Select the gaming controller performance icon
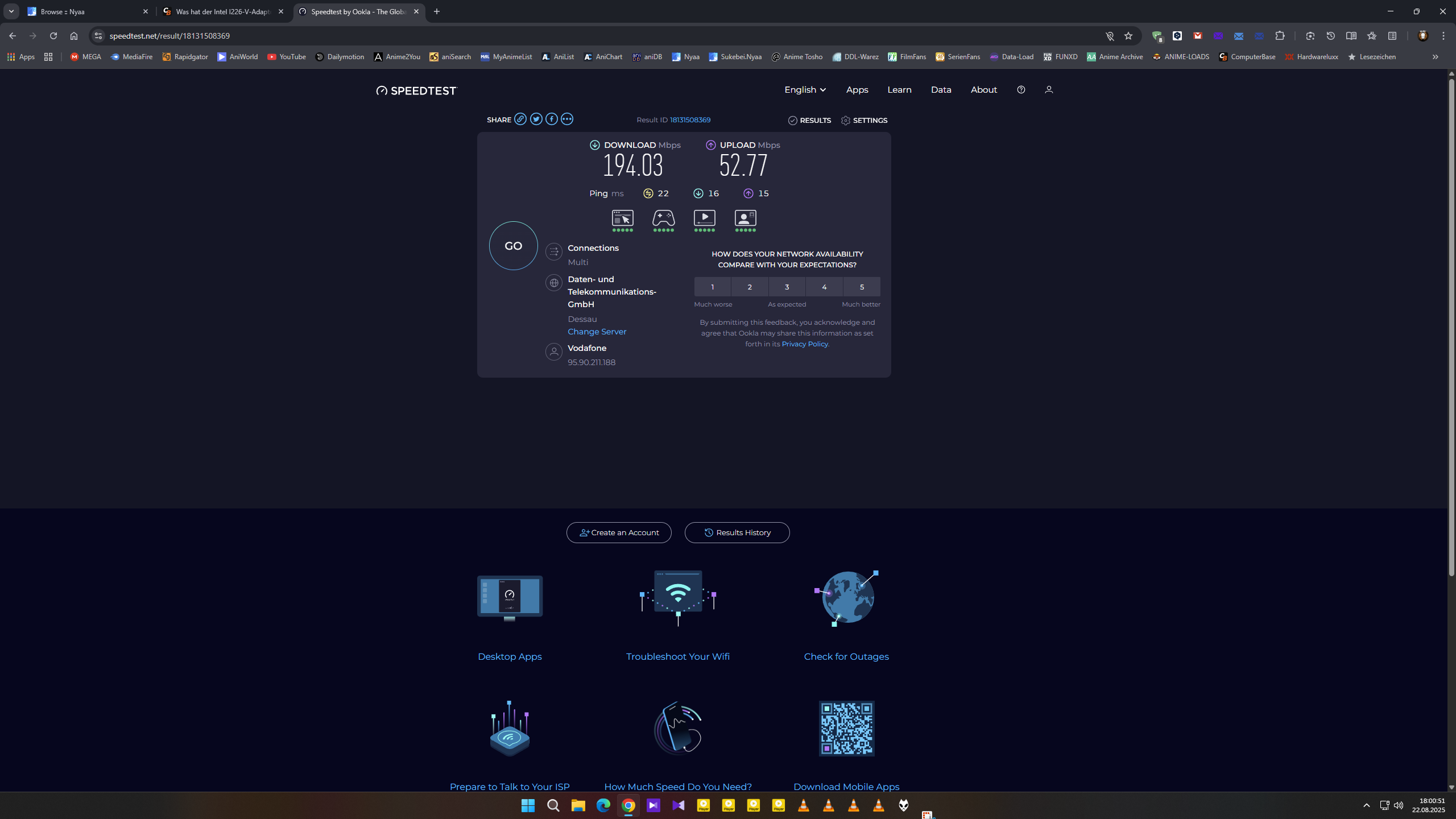 [663, 218]
